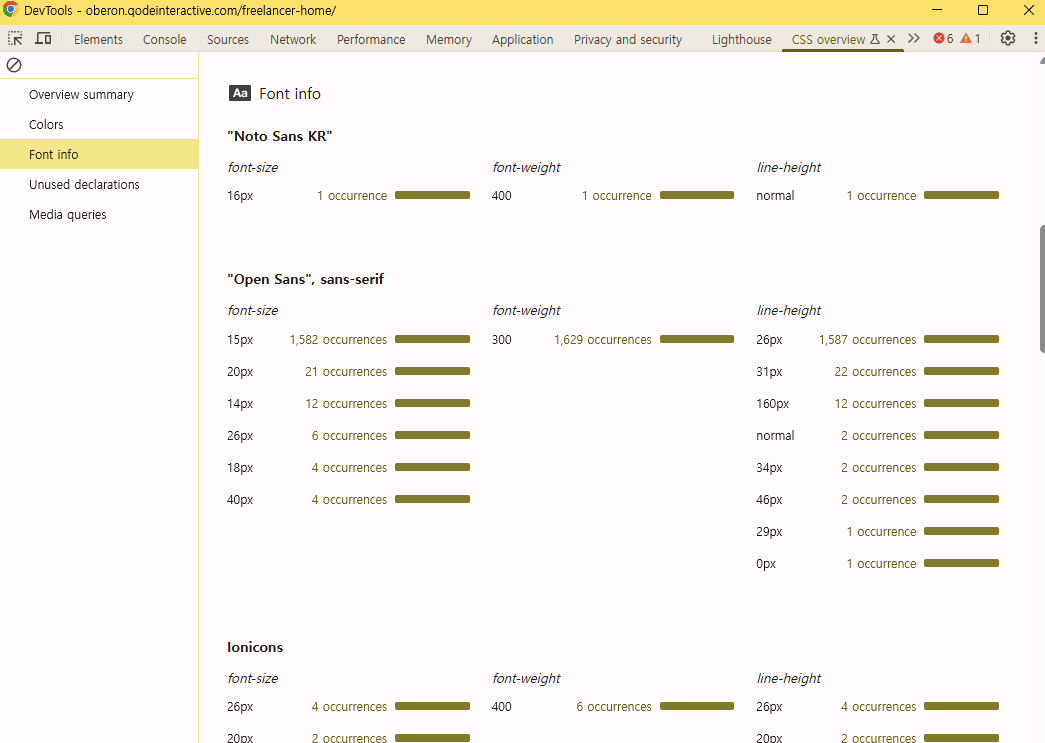Switch to the Elements tab
Image resolution: width=1045 pixels, height=743 pixels.
(x=98, y=40)
